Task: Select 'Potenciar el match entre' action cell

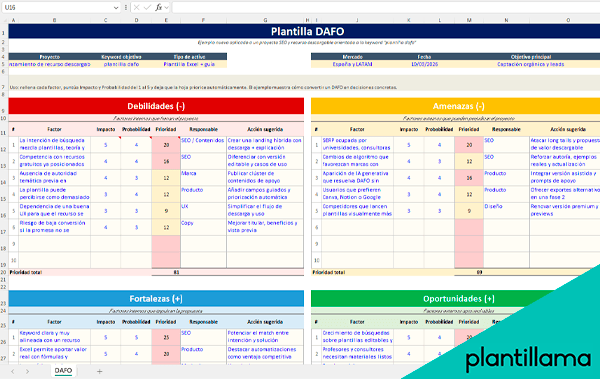Action: click(x=265, y=337)
